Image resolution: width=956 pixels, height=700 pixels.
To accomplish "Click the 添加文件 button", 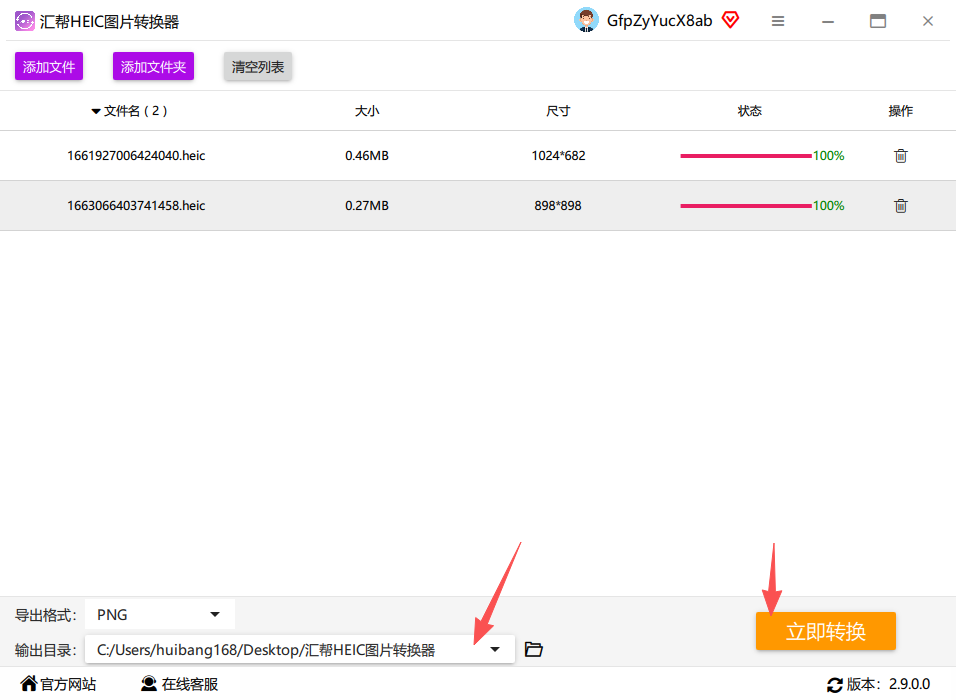I will click(x=49, y=66).
